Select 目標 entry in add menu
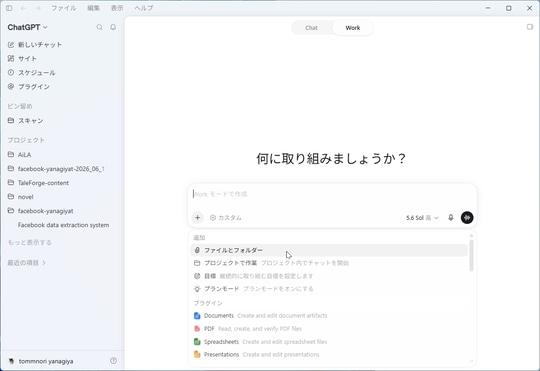This screenshot has width=540, height=371. [x=329, y=276]
